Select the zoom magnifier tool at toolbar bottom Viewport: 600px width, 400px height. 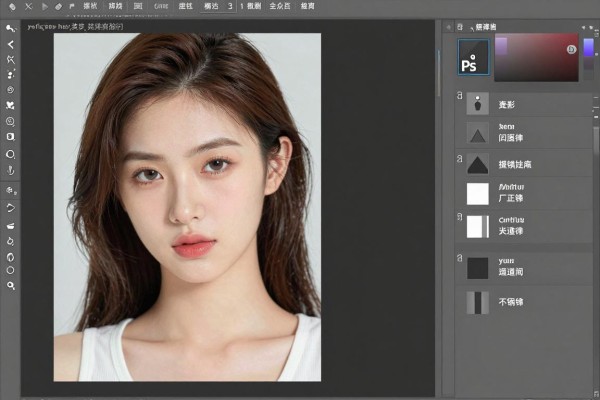pyautogui.click(x=11, y=286)
